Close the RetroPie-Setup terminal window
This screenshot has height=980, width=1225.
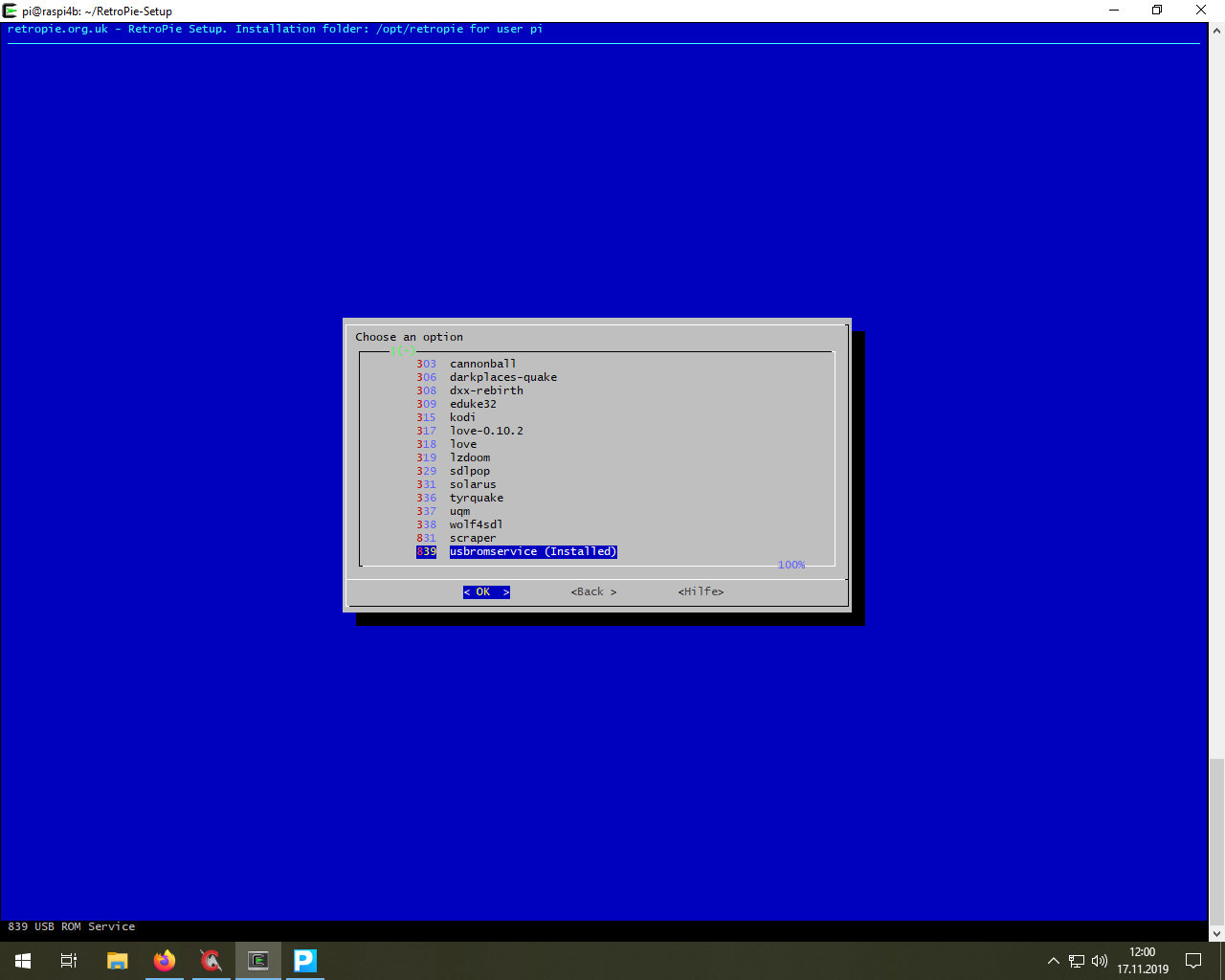(x=1201, y=11)
